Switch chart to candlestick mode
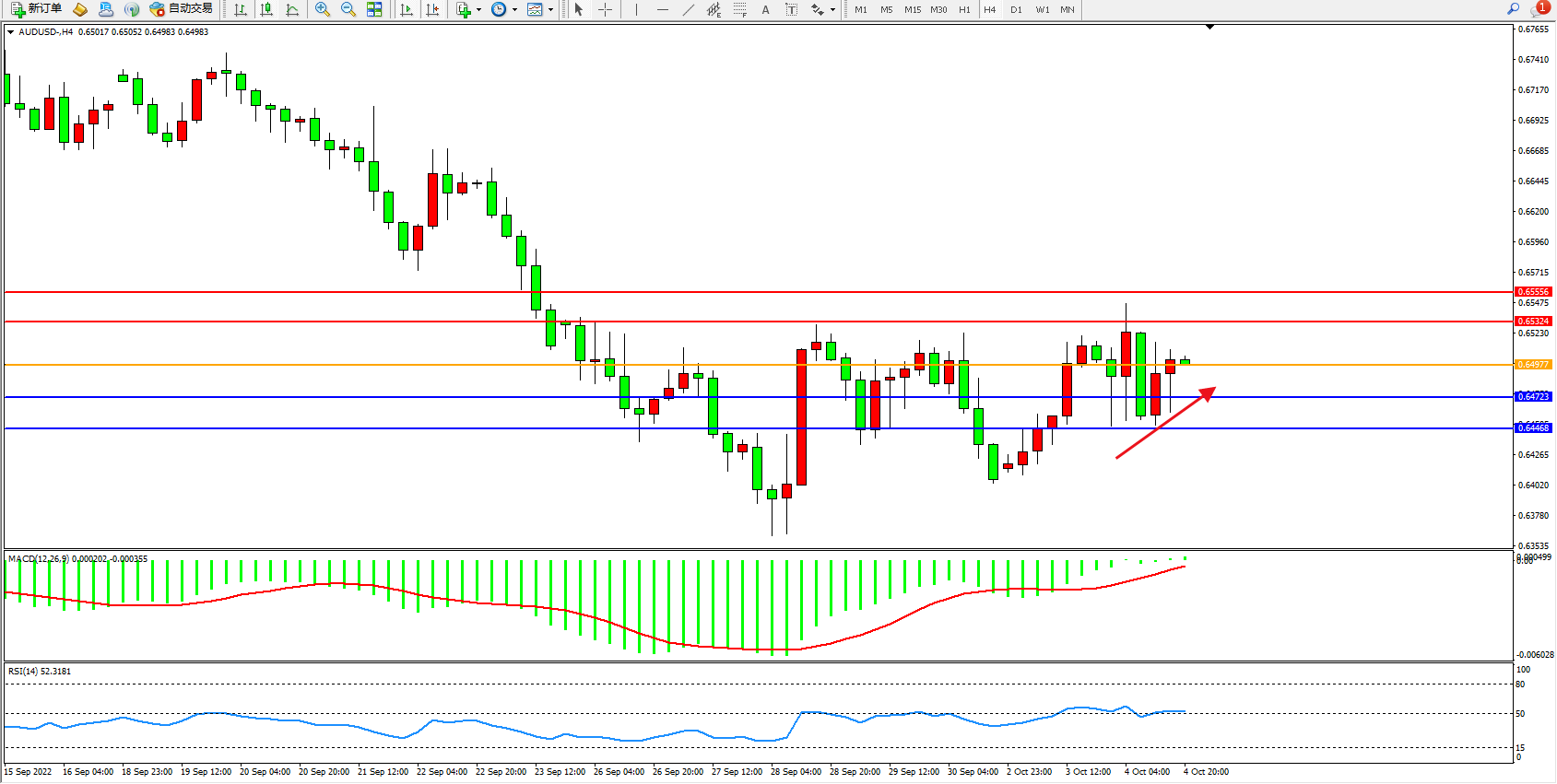The width and height of the screenshot is (1557, 784). 266,9
